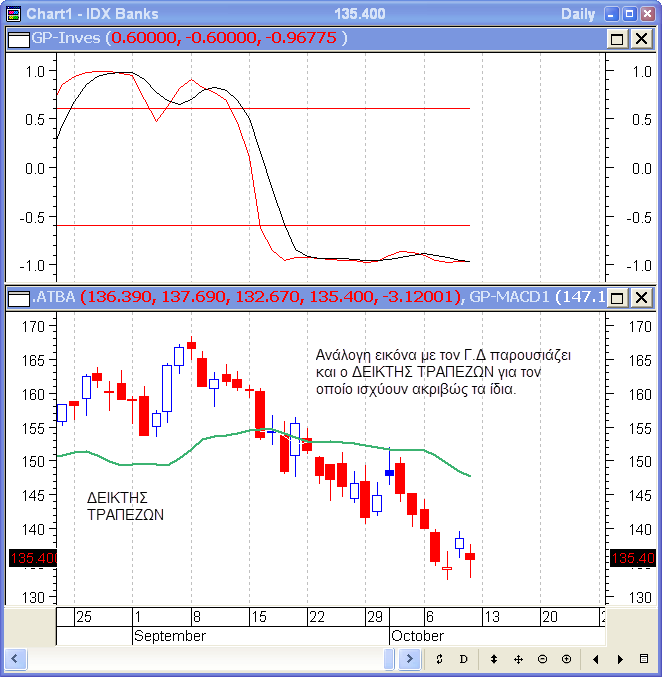Screen dimensions: 662x677
Task: Click the rescale/refresh chart icon in bottom toolbar
Action: coord(439,659)
